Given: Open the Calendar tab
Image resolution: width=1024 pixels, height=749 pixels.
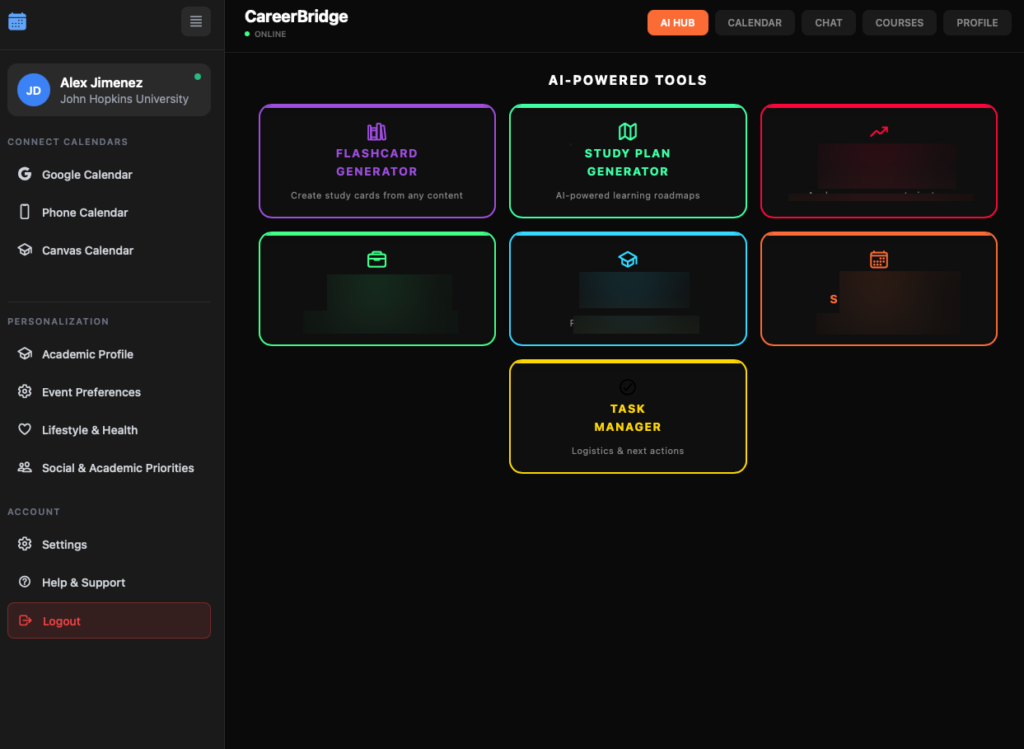Looking at the screenshot, I should click(755, 23).
